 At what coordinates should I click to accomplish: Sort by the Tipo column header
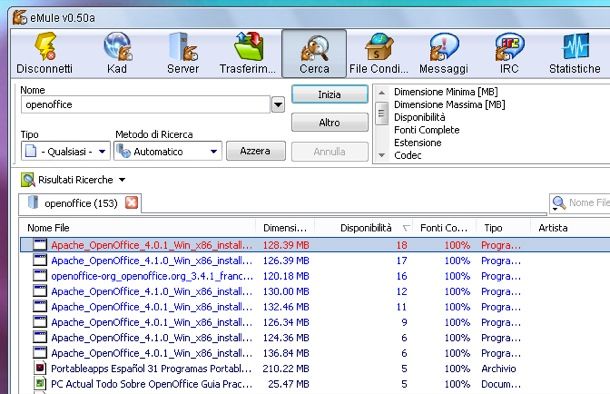tap(503, 228)
